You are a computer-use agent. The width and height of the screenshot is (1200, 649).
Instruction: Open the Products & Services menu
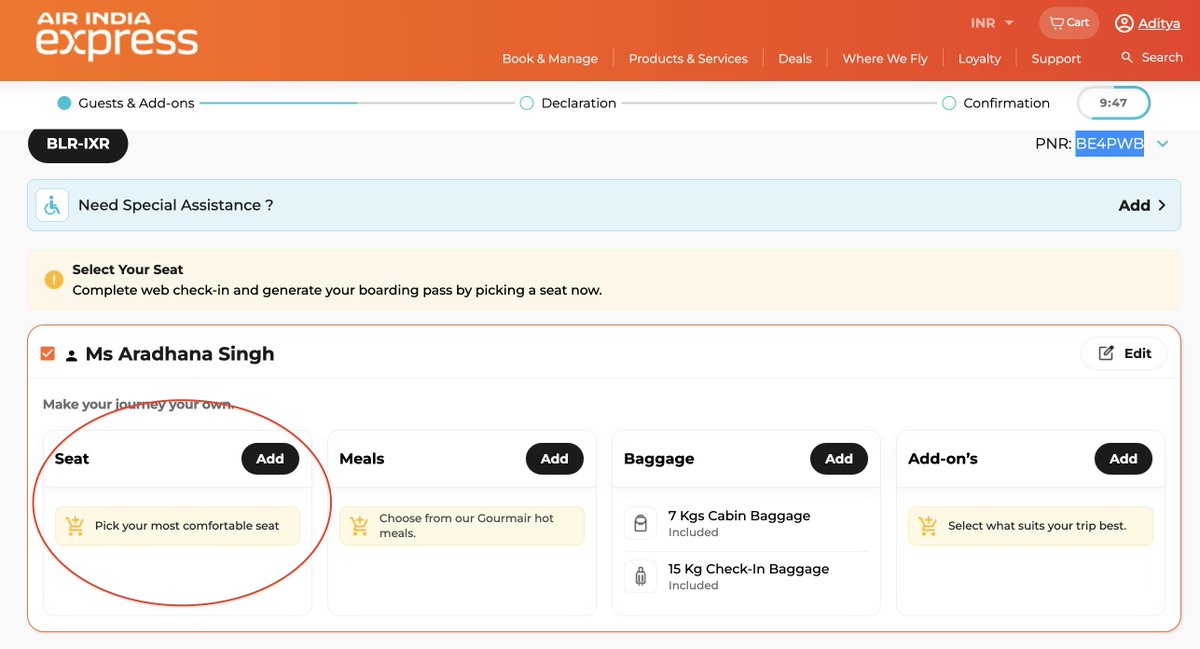point(688,59)
